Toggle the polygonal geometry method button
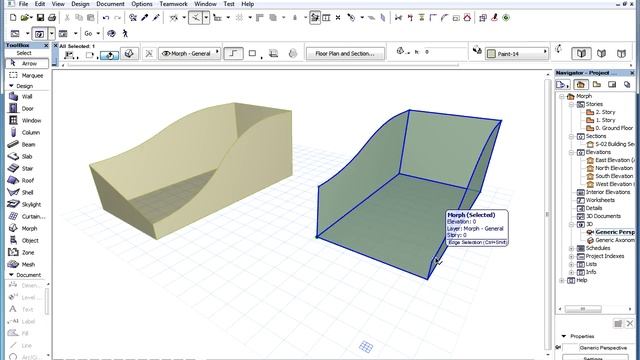 [233, 53]
